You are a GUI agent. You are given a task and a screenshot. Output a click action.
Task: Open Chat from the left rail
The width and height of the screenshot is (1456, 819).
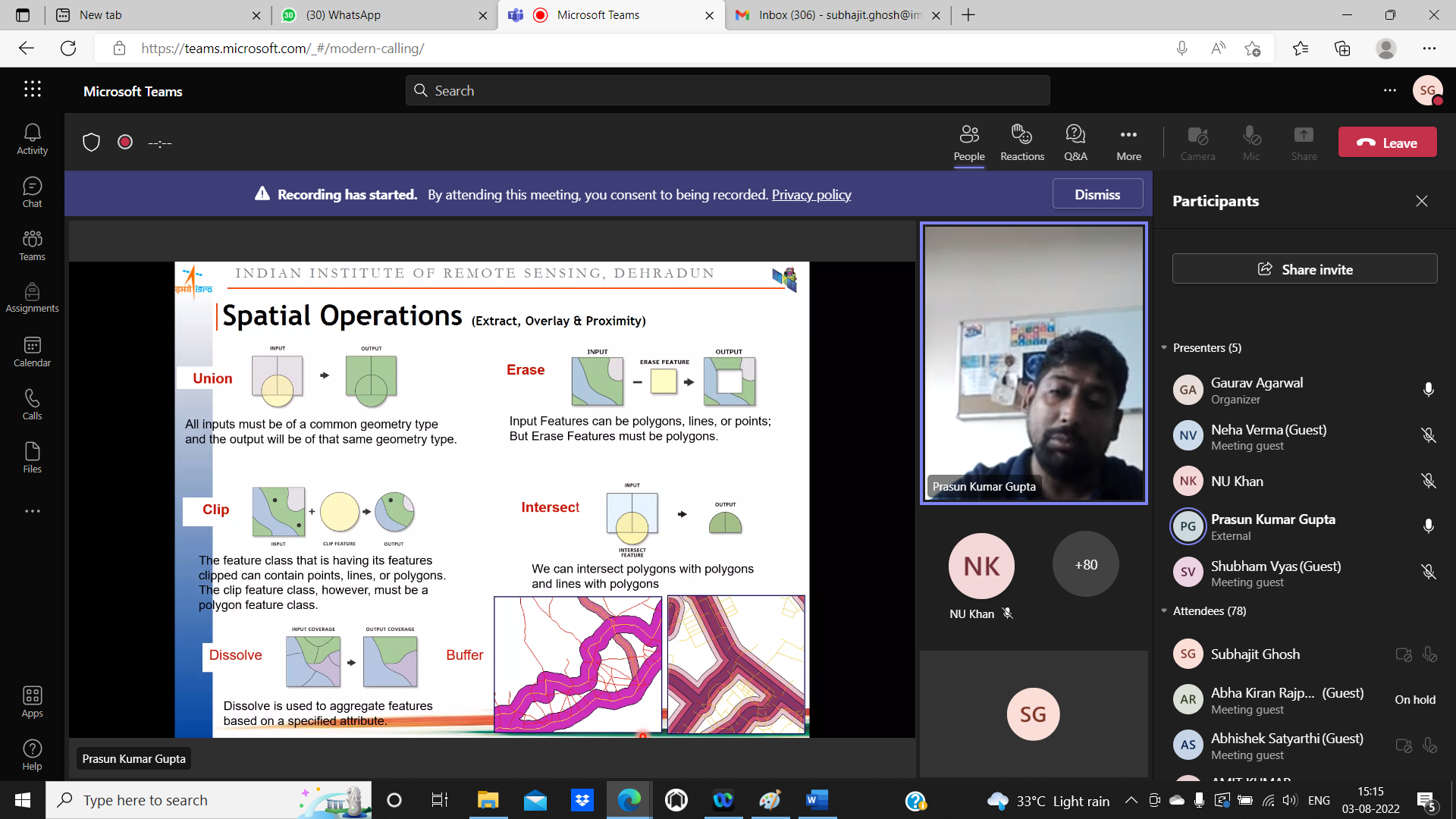tap(32, 193)
